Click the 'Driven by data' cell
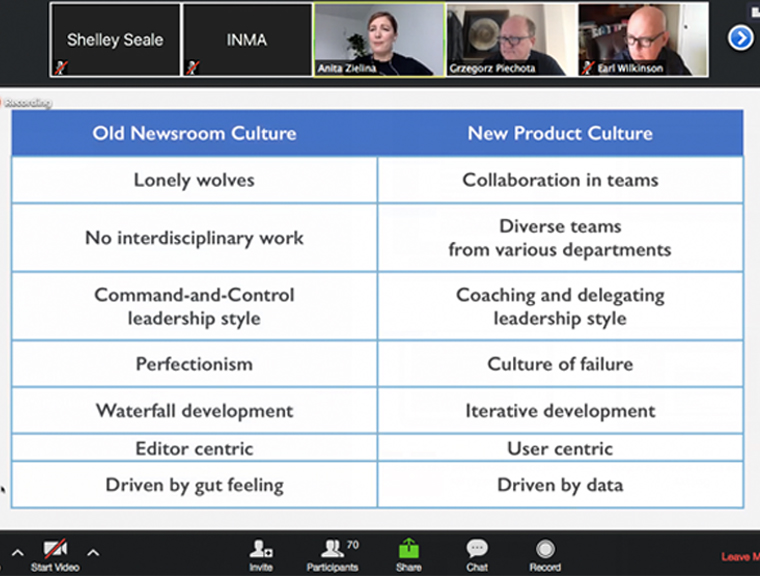The image size is (760, 576). click(x=560, y=485)
